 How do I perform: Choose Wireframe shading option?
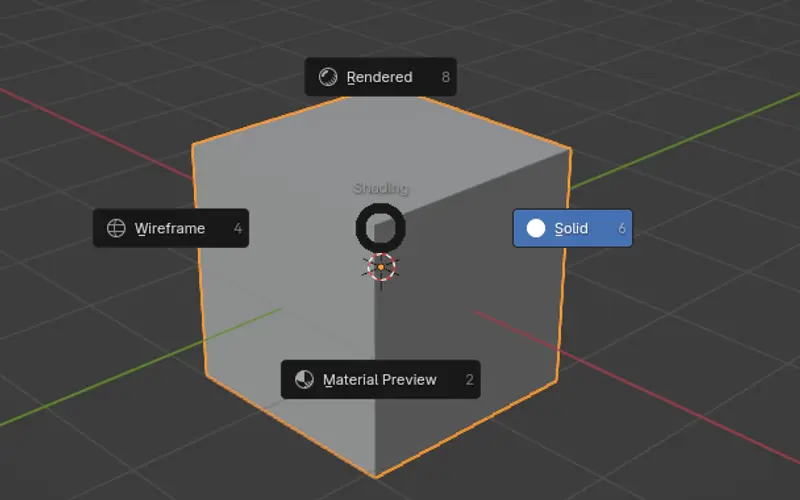click(171, 228)
